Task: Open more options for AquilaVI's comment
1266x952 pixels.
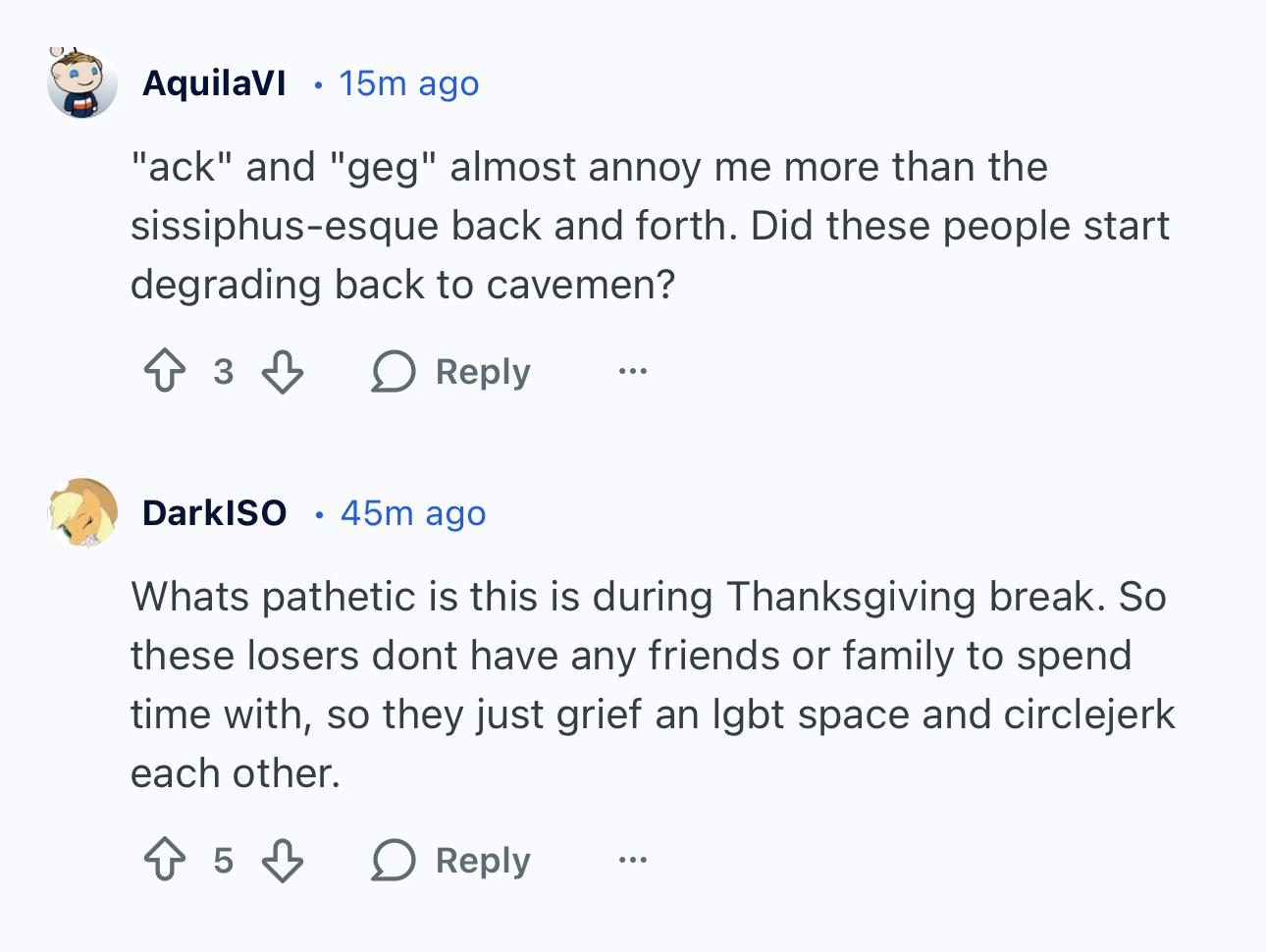Action: (633, 371)
